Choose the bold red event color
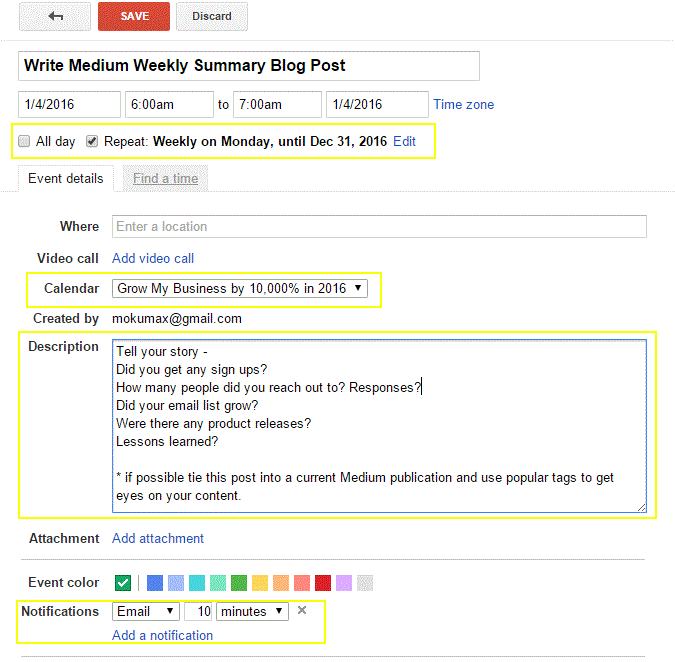The width and height of the screenshot is (675, 662). (x=323, y=583)
